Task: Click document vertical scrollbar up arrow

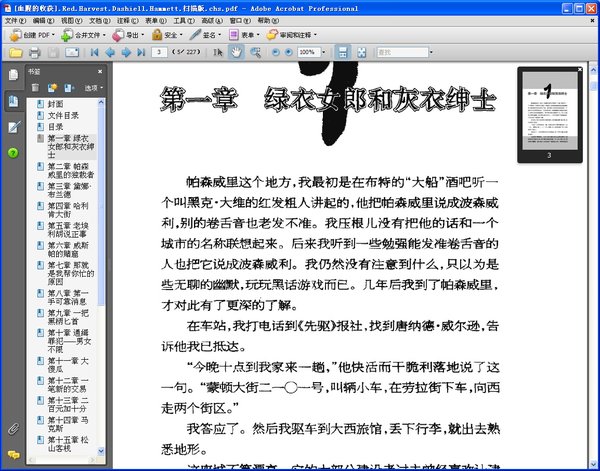Action: tap(593, 70)
